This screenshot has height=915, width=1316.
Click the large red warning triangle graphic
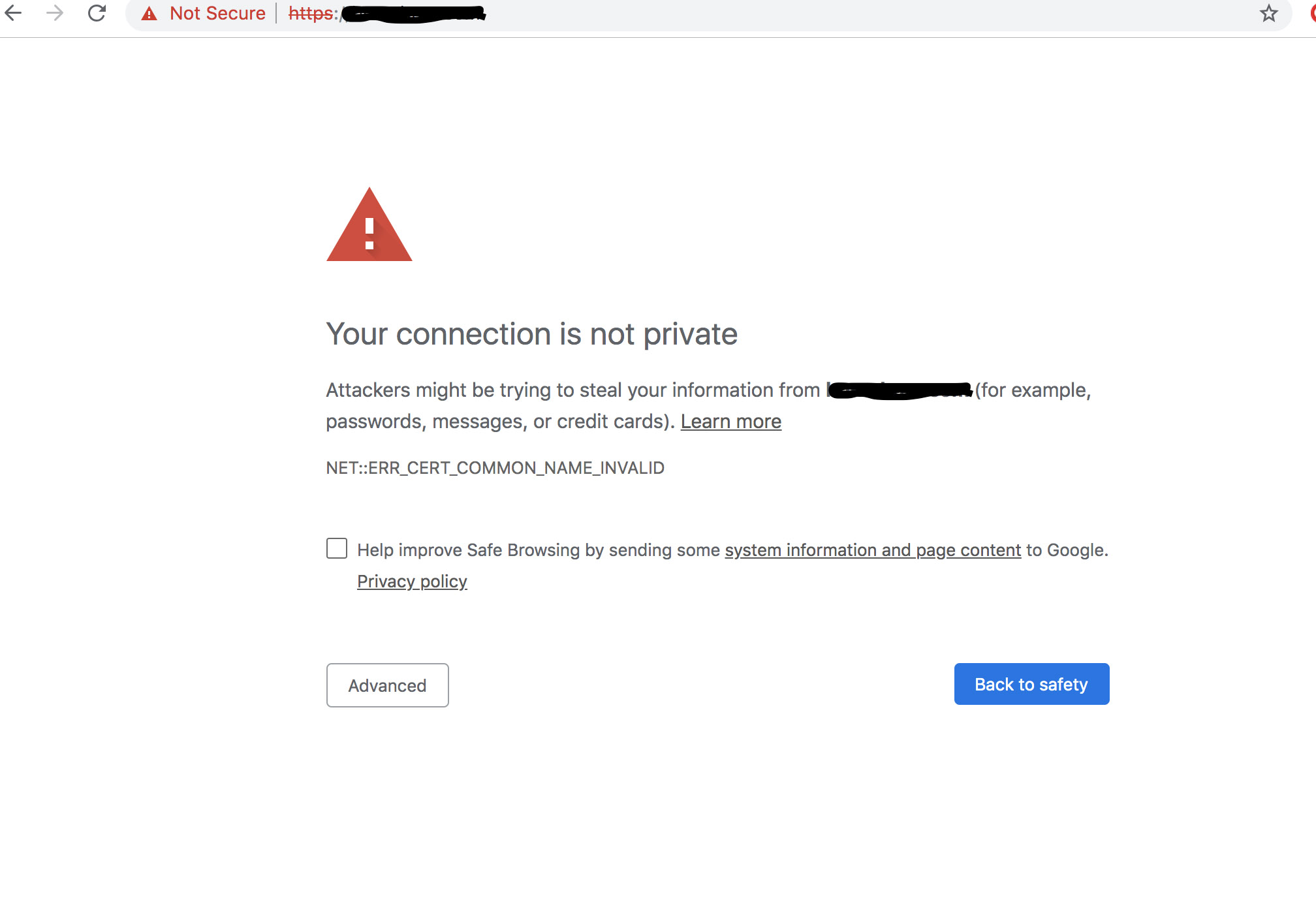pyautogui.click(x=369, y=226)
